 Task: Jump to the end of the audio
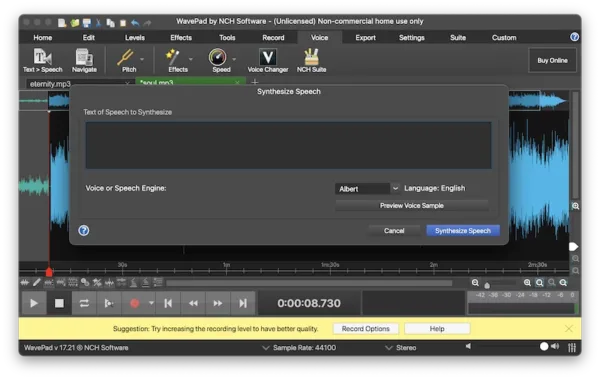[x=243, y=303]
